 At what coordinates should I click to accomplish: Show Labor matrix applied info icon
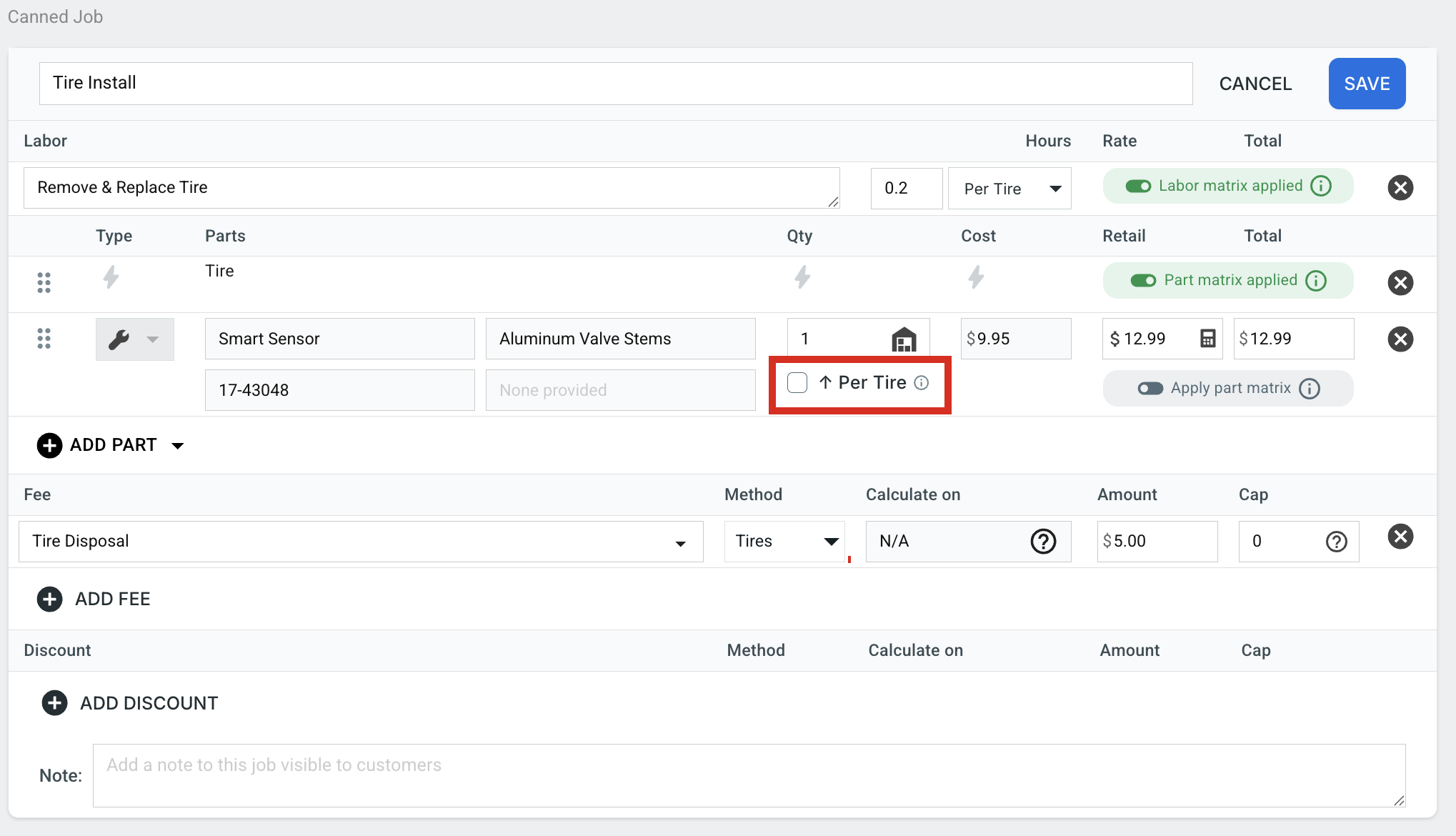tap(1321, 186)
